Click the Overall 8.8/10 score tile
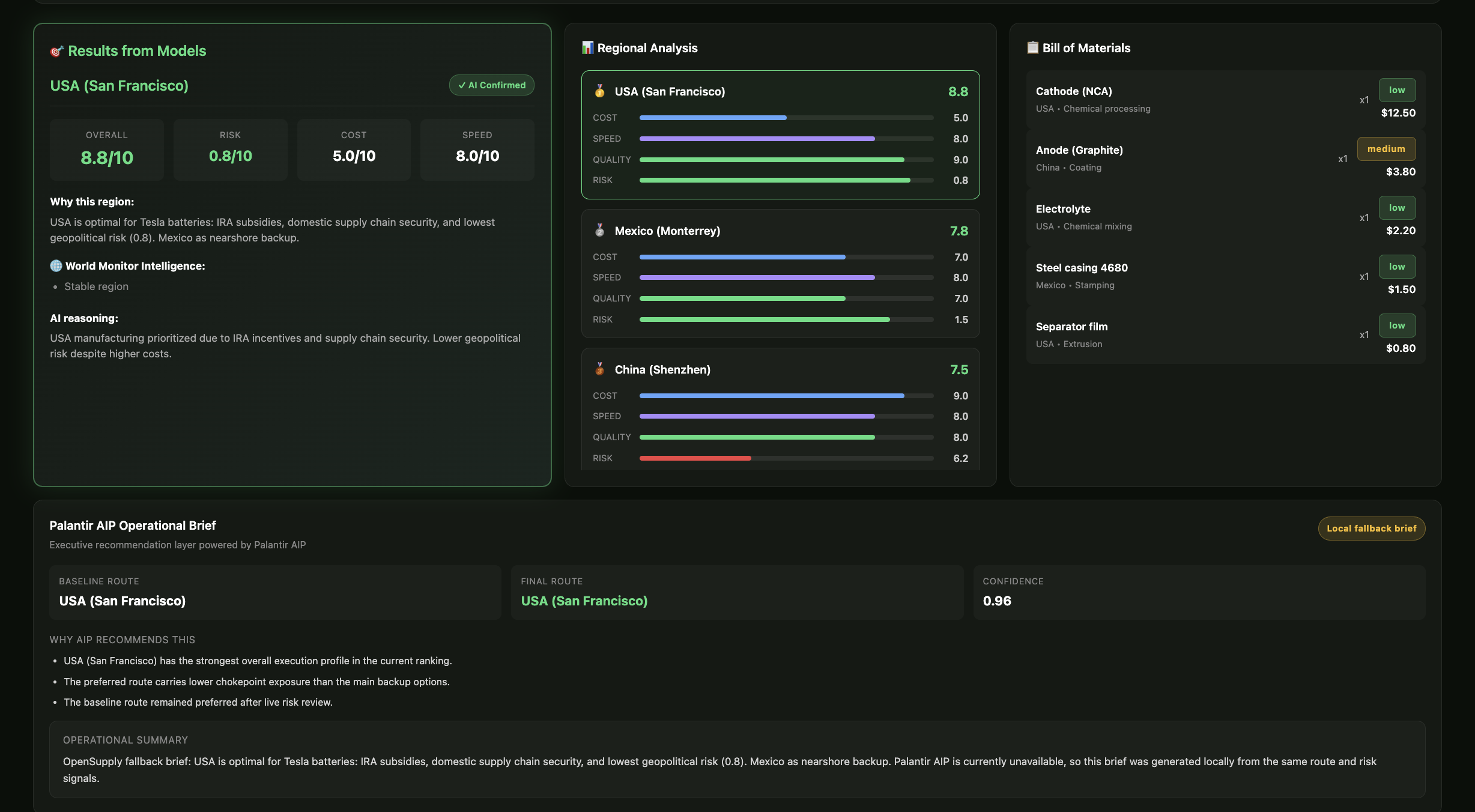The image size is (1475, 812). (x=107, y=150)
